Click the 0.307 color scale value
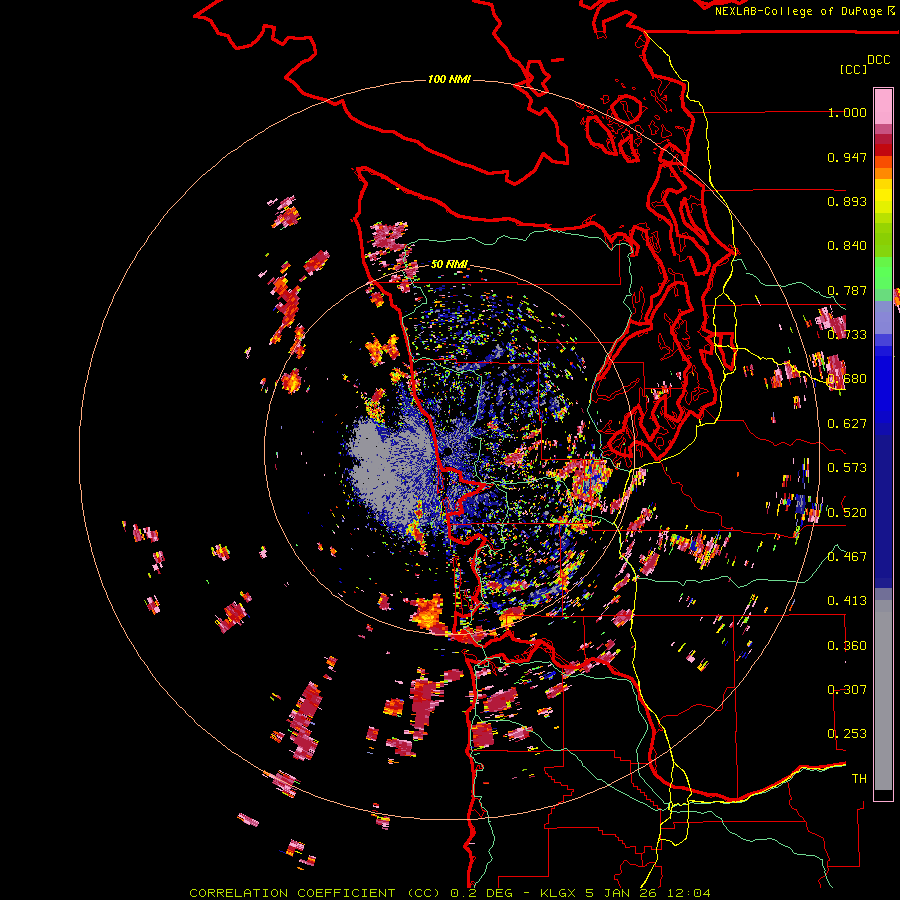The width and height of the screenshot is (900, 900). [x=847, y=690]
